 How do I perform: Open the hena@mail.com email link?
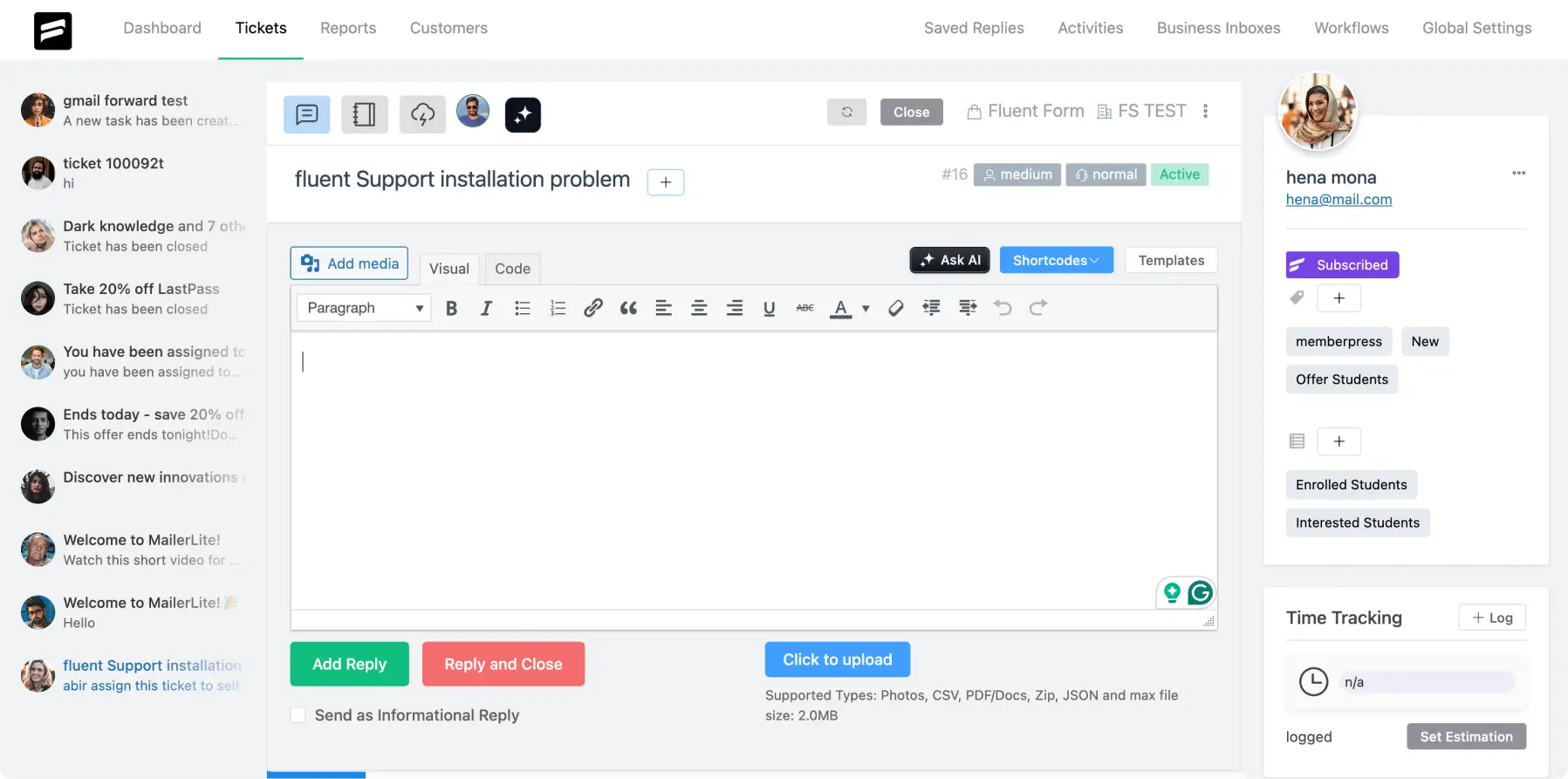(1339, 199)
